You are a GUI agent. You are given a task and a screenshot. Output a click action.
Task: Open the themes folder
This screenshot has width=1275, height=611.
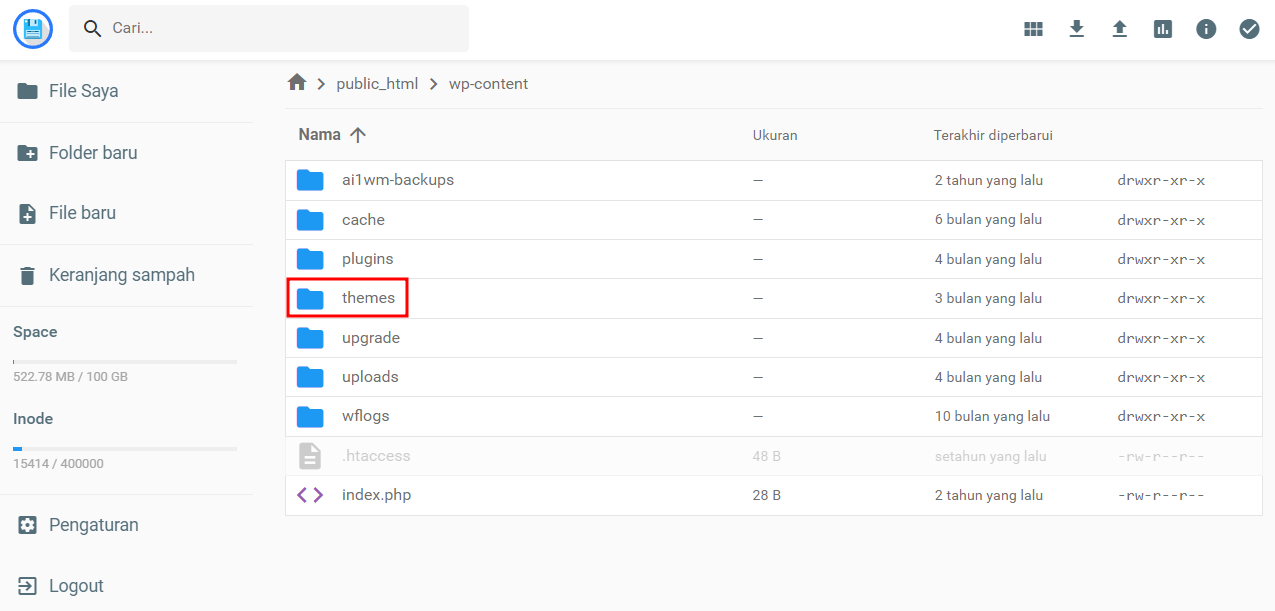click(369, 297)
